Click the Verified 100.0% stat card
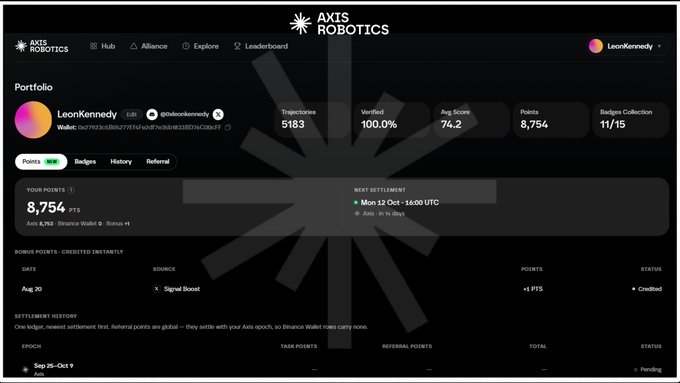This screenshot has height=383, width=680. [x=391, y=120]
